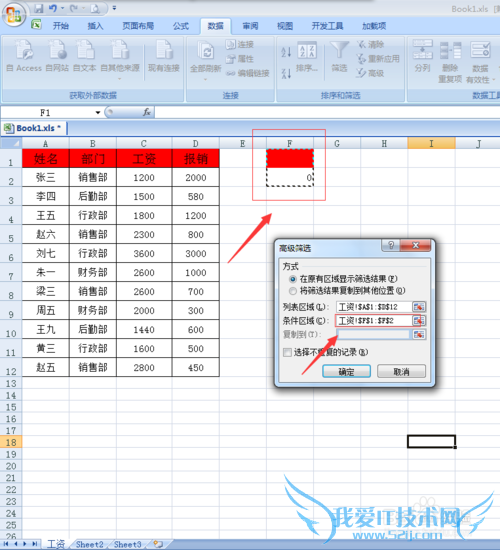Open the custom Sort dialog
This screenshot has height=550, width=500.
coord(307,56)
